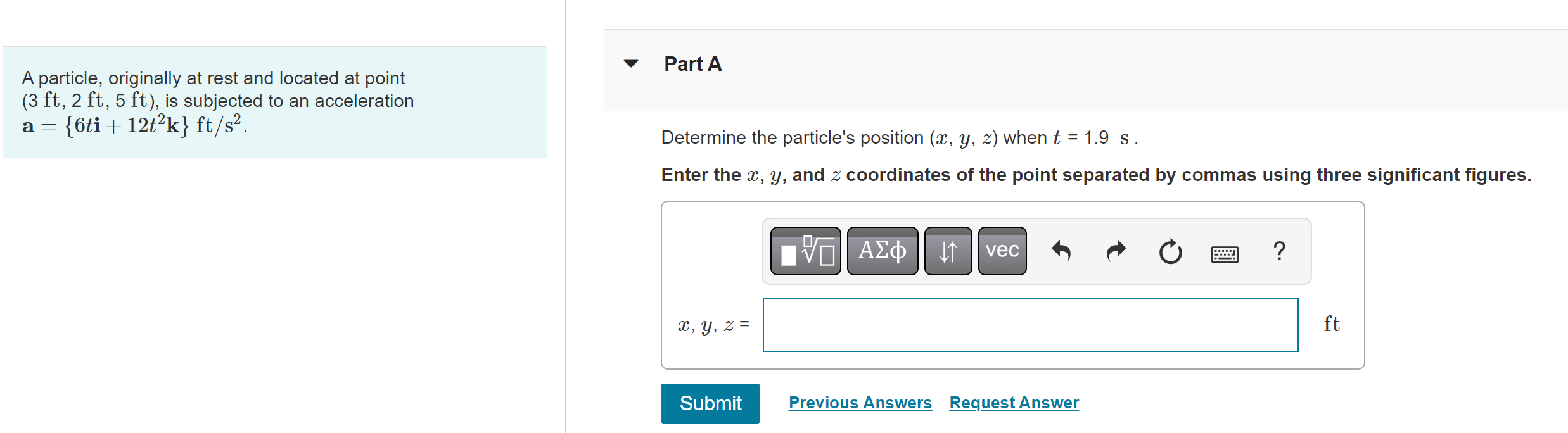Undo the last input using the back arrow

click(x=1061, y=251)
